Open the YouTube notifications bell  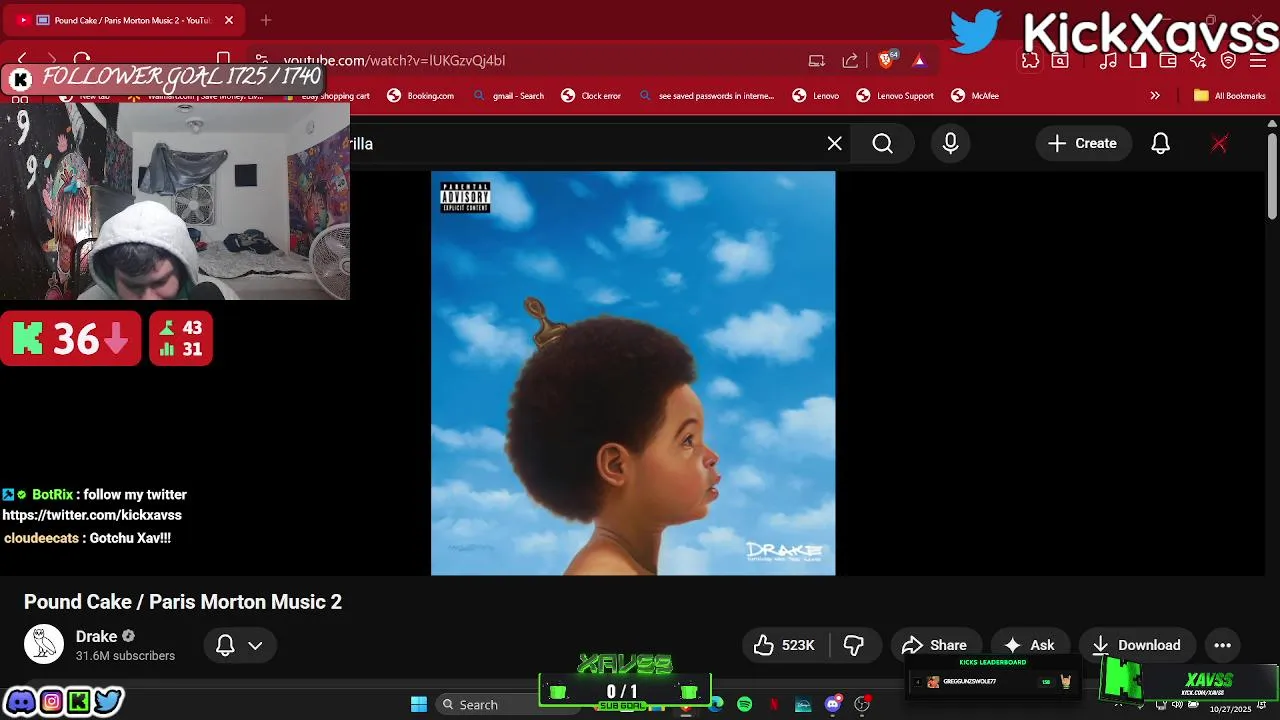(1161, 143)
